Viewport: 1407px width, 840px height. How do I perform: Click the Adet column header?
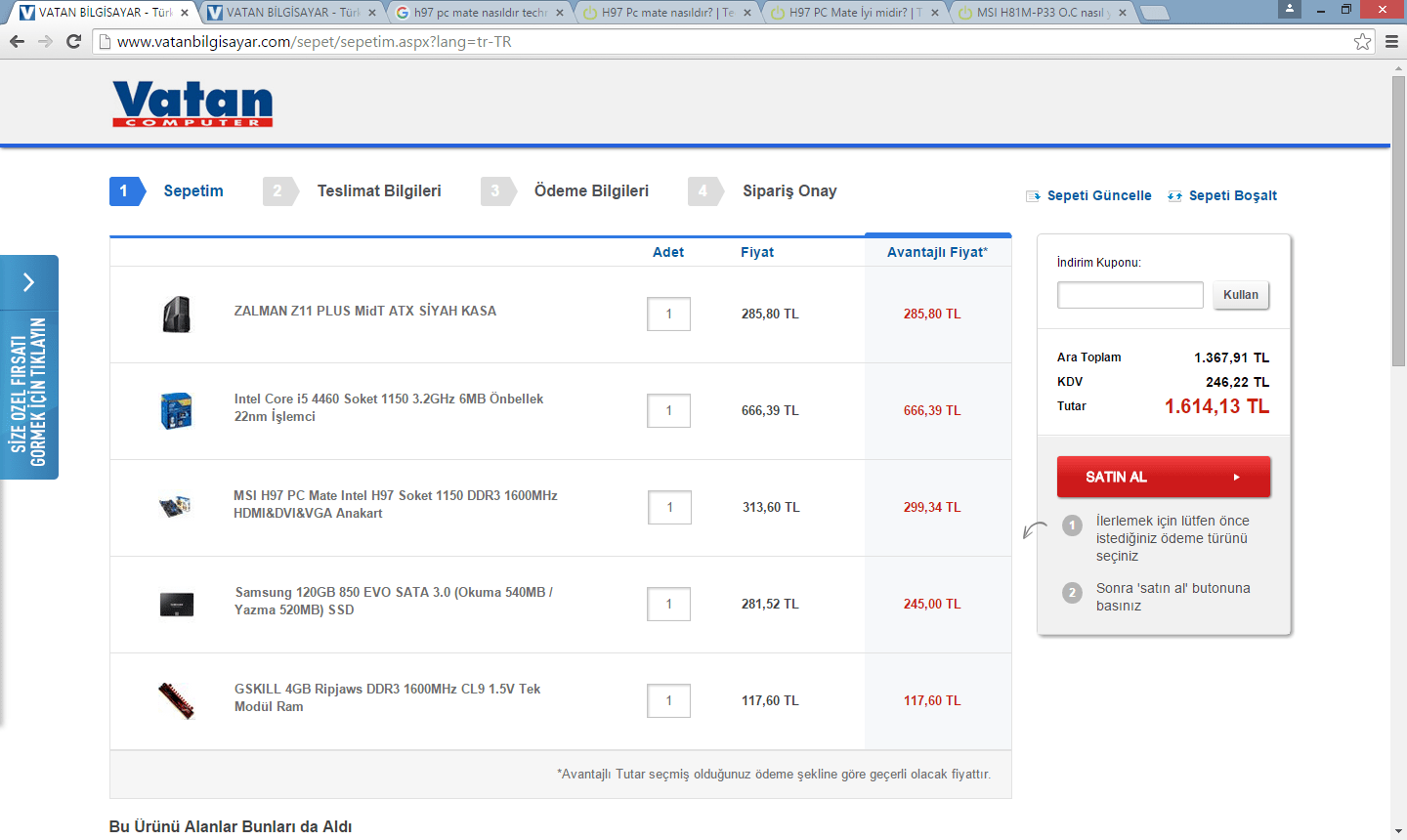[668, 252]
